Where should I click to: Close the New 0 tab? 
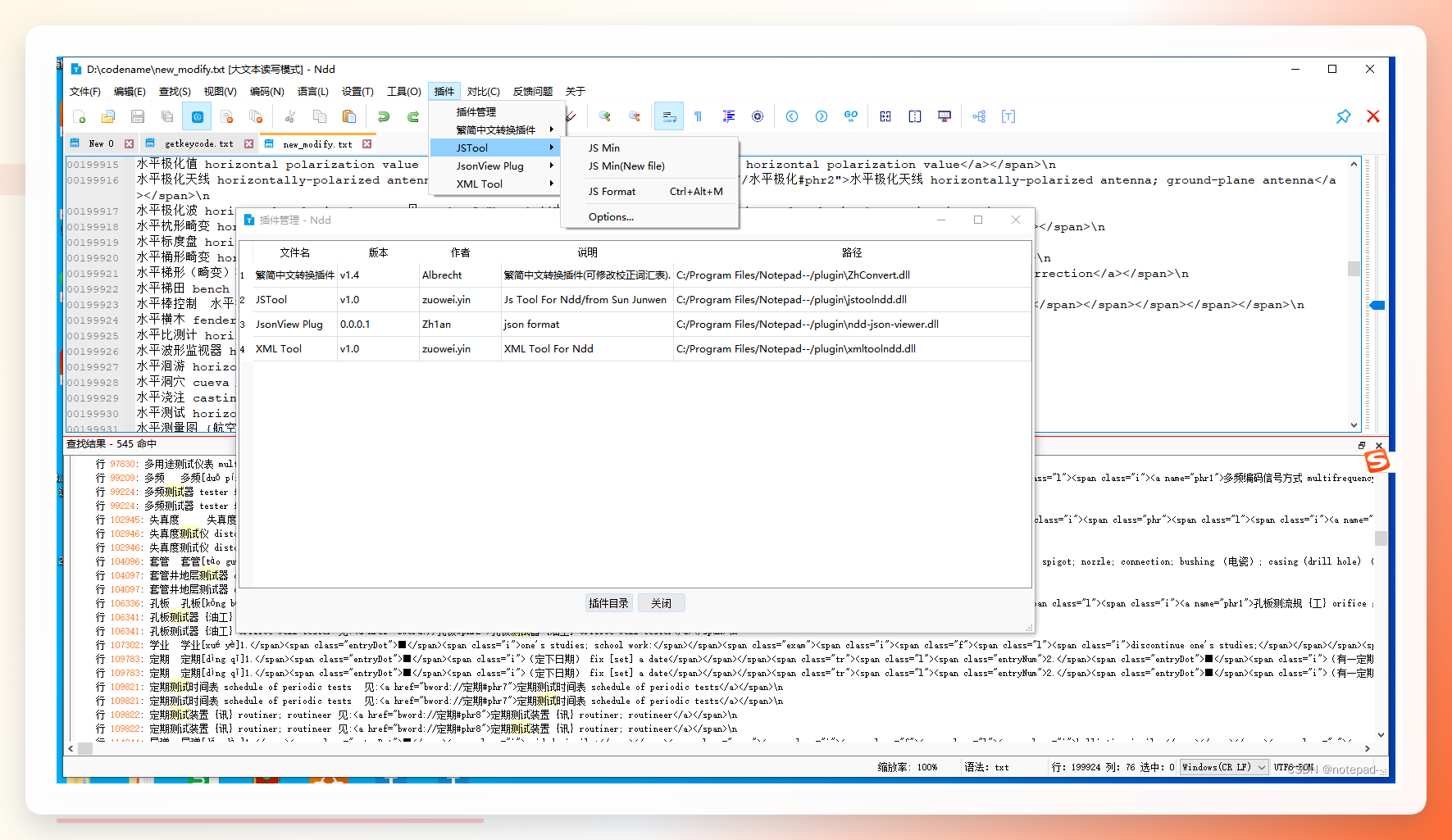(129, 144)
